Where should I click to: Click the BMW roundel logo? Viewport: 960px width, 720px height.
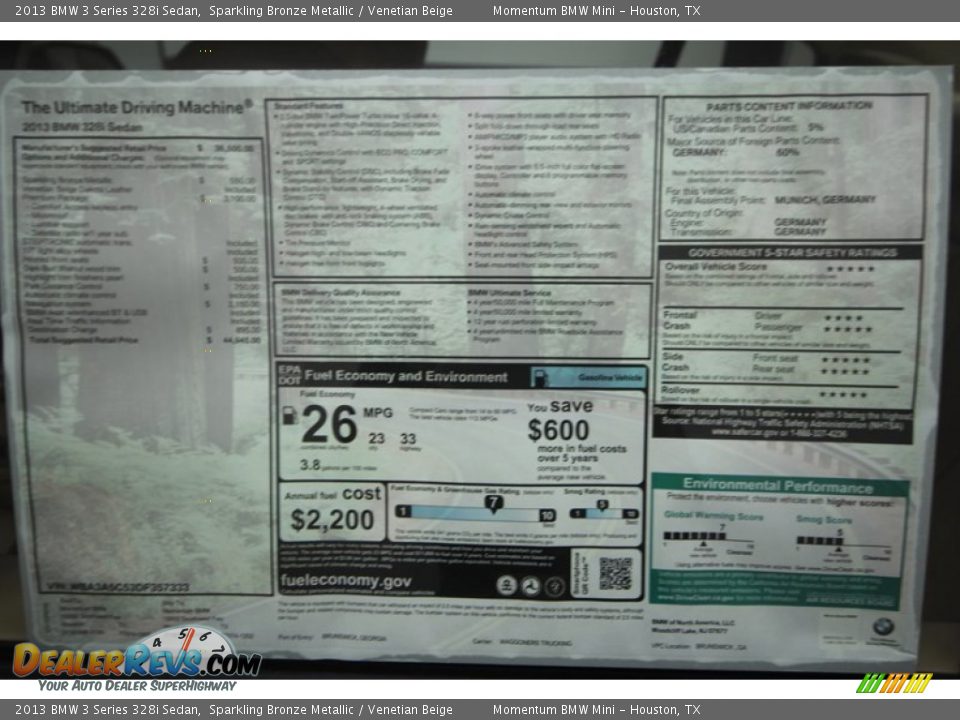882,628
